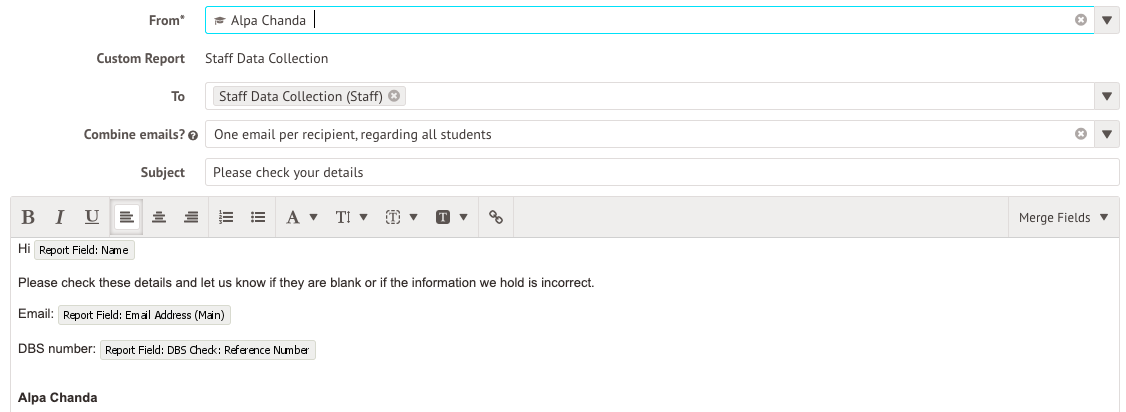Center align the text
The width and height of the screenshot is (1126, 412).
(158, 217)
